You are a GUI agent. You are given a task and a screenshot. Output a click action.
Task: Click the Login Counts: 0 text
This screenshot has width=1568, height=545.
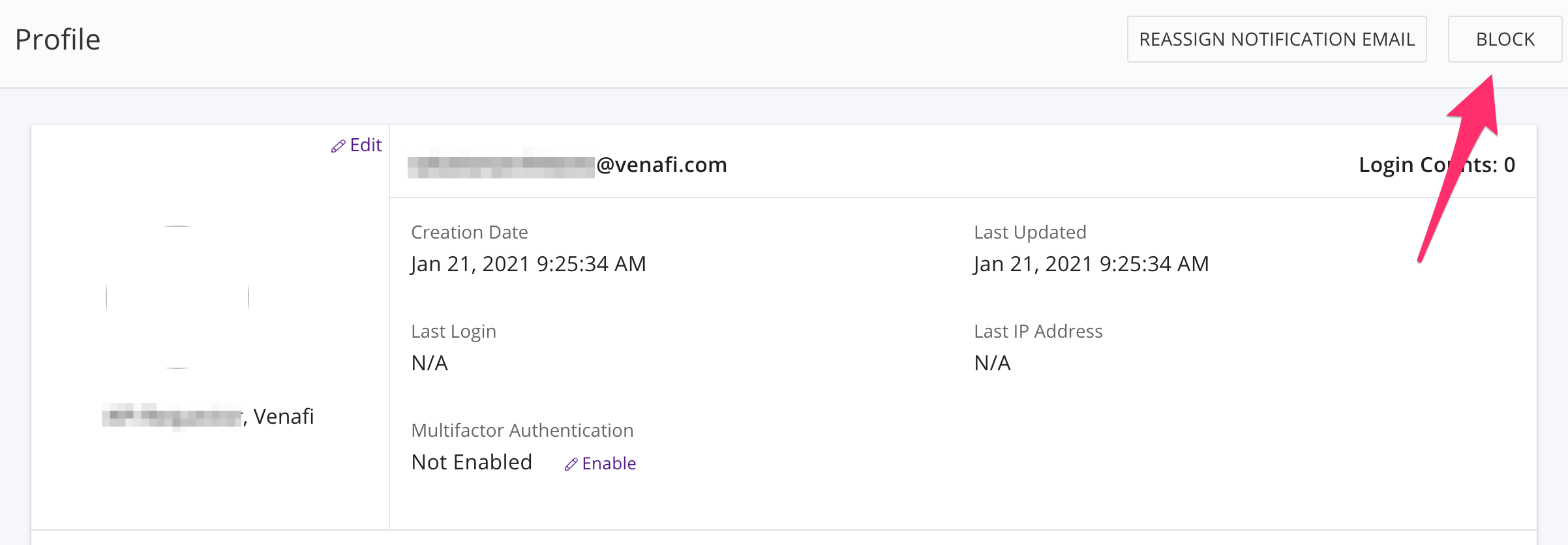pos(1437,165)
